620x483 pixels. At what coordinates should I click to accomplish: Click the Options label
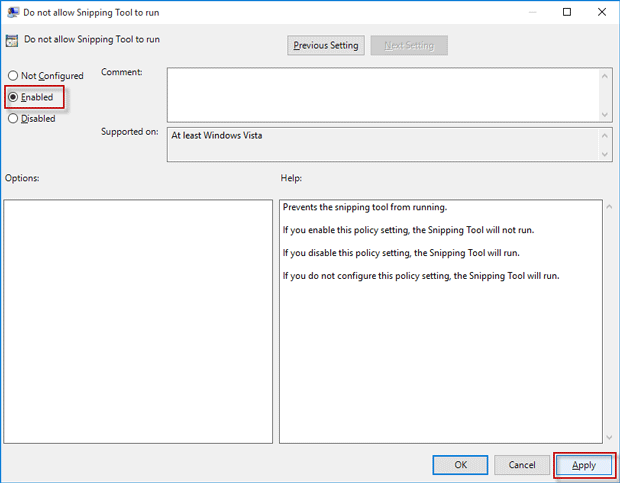click(x=22, y=178)
